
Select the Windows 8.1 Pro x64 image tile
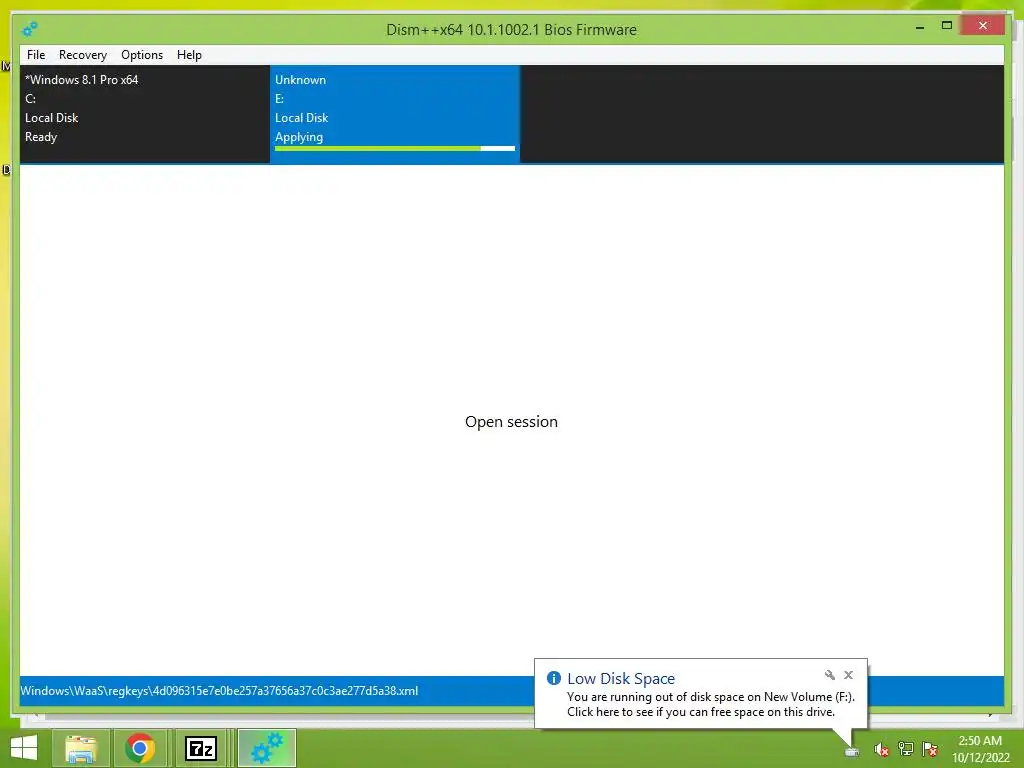coord(145,114)
